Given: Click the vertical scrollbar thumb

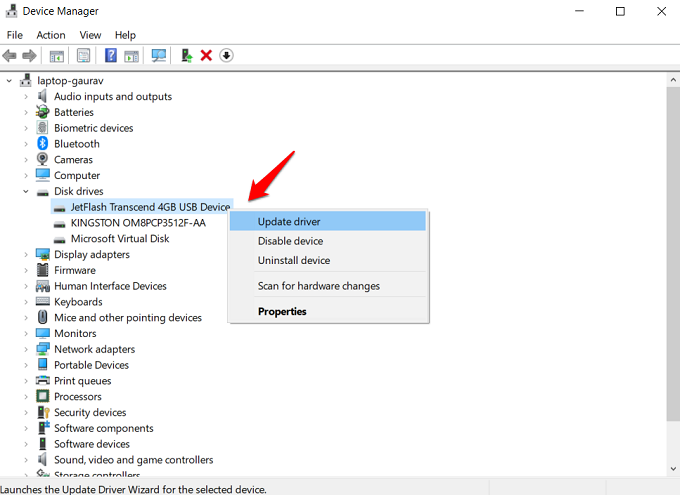Looking at the screenshot, I should click(x=673, y=253).
